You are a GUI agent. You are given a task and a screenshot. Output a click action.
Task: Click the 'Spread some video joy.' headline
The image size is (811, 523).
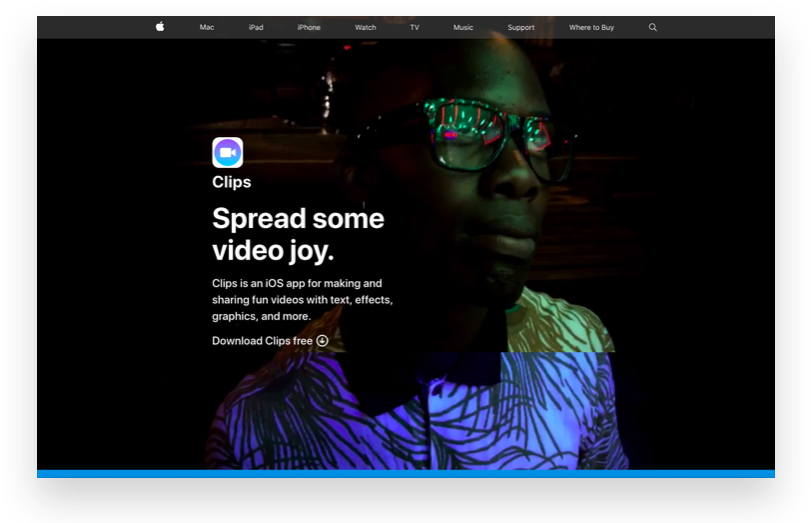point(298,234)
